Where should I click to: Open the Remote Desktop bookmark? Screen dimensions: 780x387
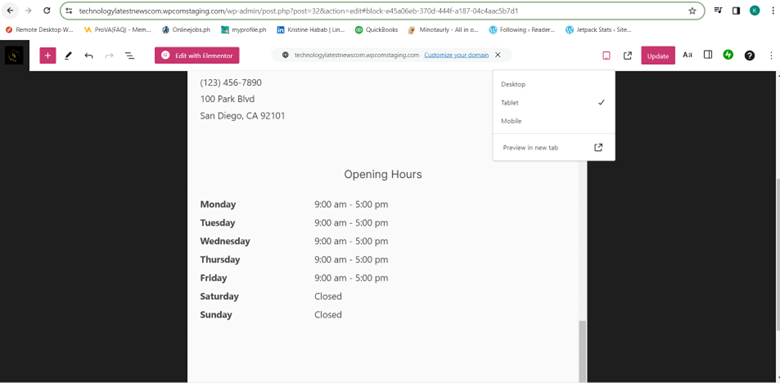39,30
